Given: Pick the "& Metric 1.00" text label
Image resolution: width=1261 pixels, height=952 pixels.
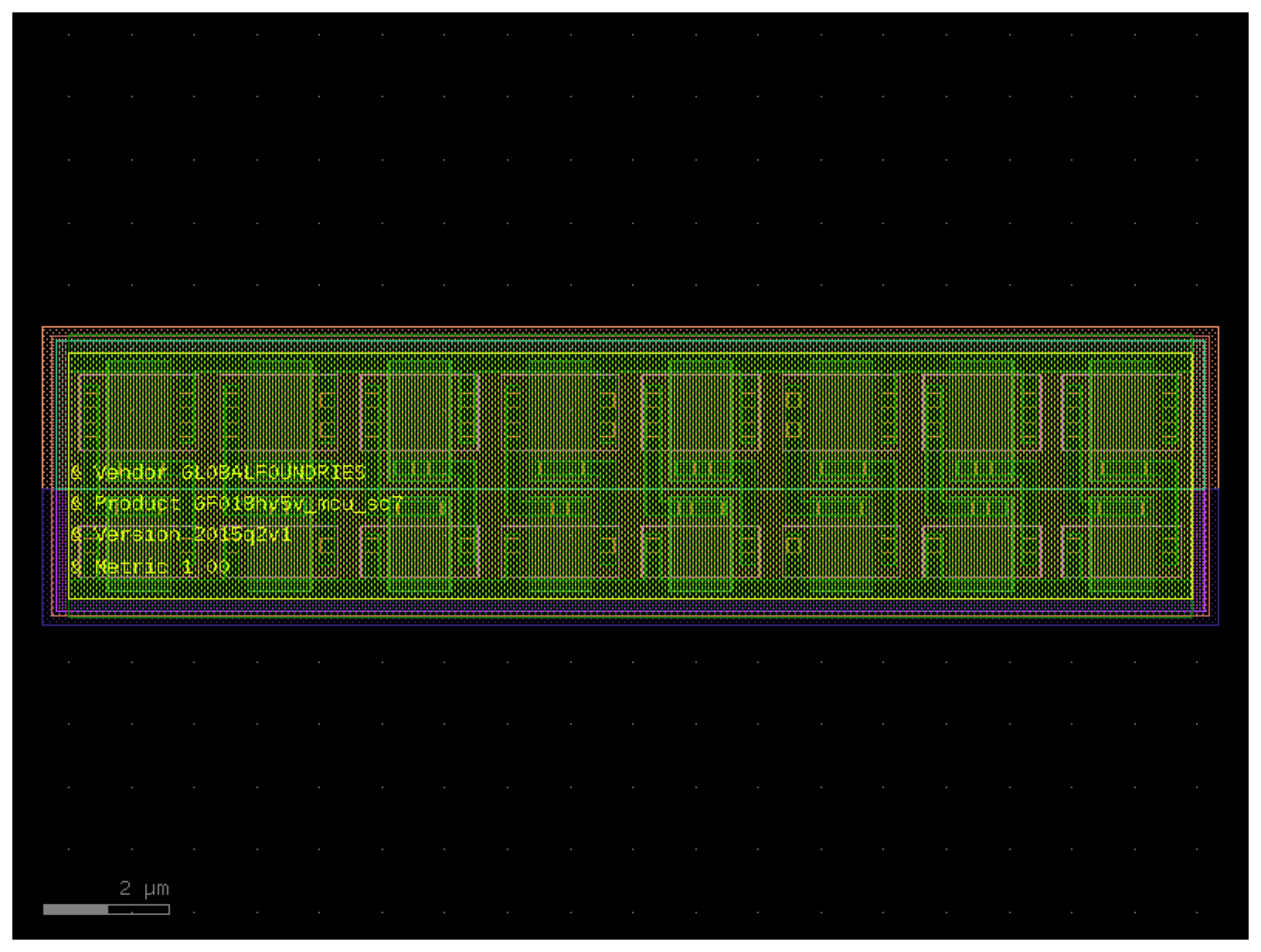Looking at the screenshot, I should tap(149, 566).
